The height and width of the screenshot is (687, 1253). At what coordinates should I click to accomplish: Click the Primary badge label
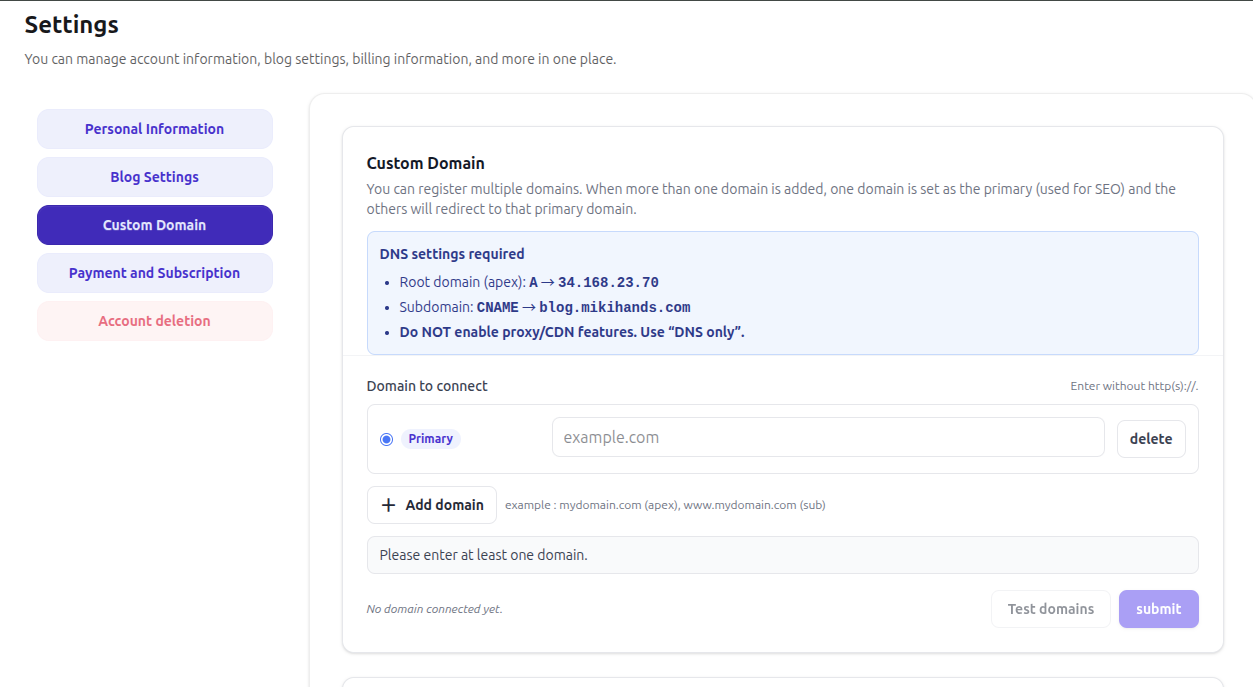[x=430, y=438]
